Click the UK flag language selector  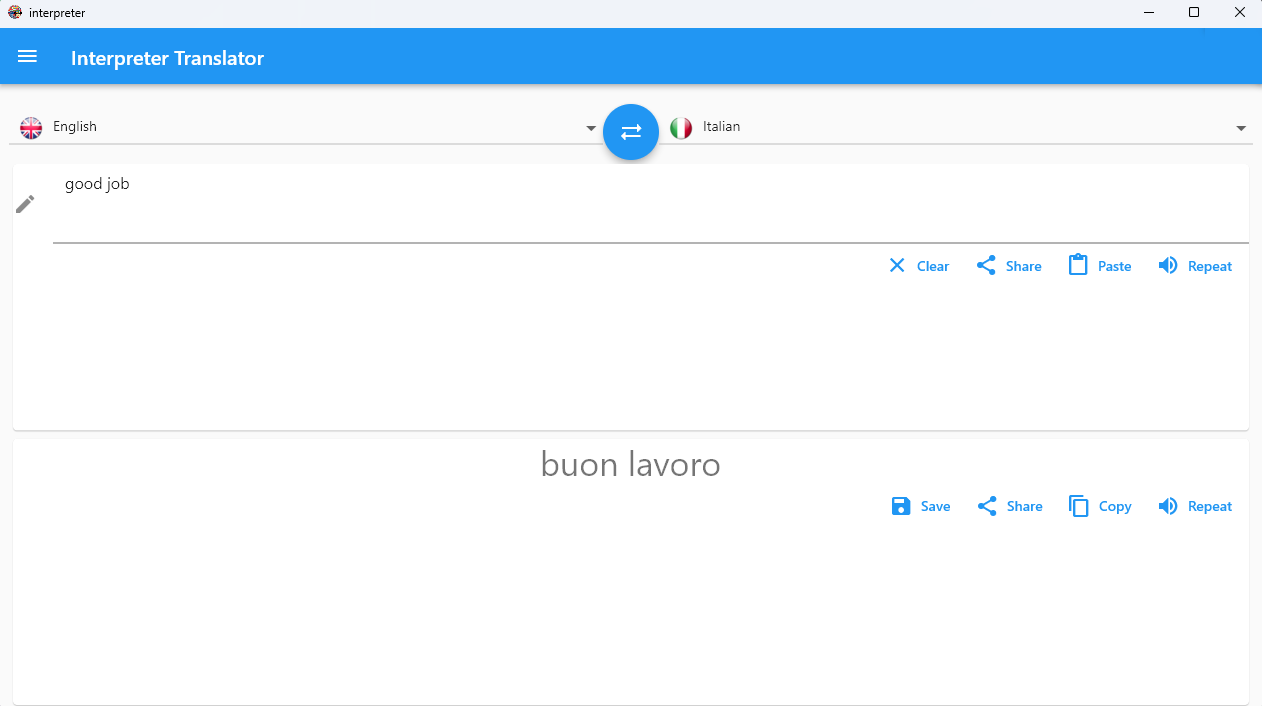[x=32, y=127]
